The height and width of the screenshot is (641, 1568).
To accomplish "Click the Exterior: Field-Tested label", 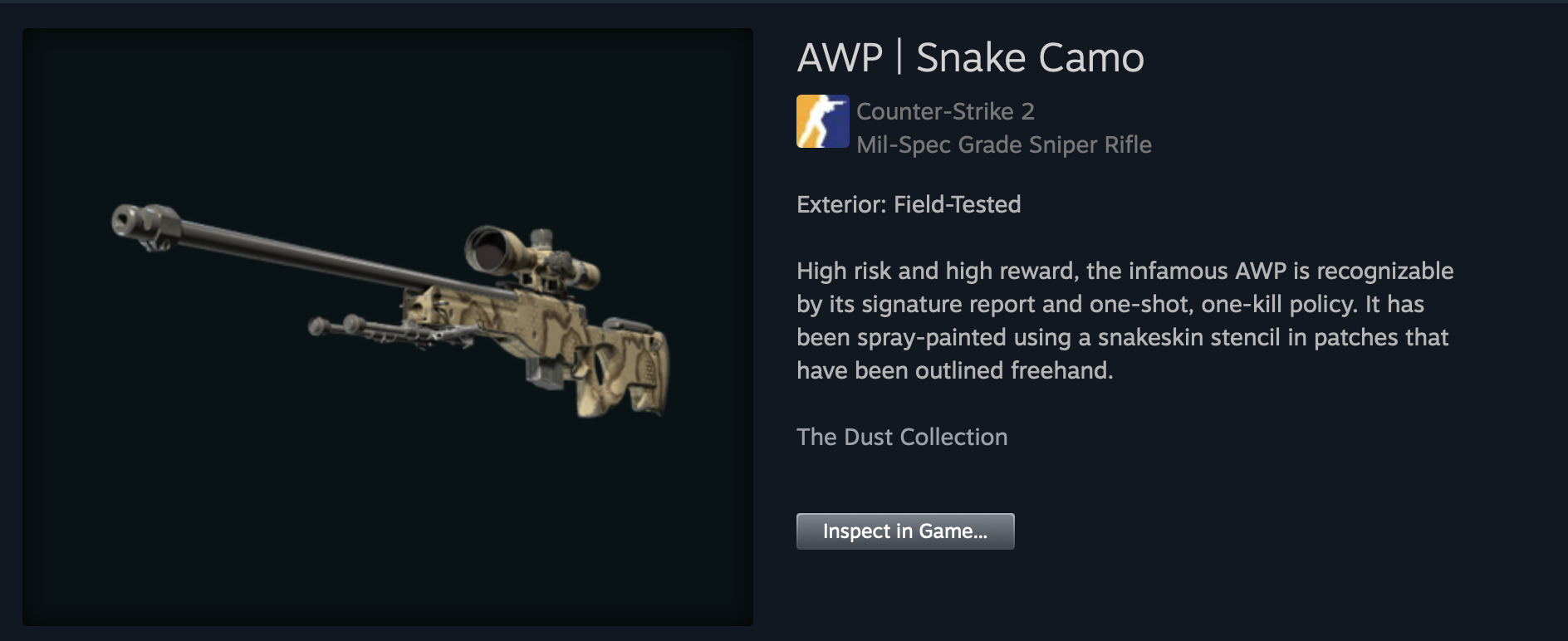I will [909, 204].
